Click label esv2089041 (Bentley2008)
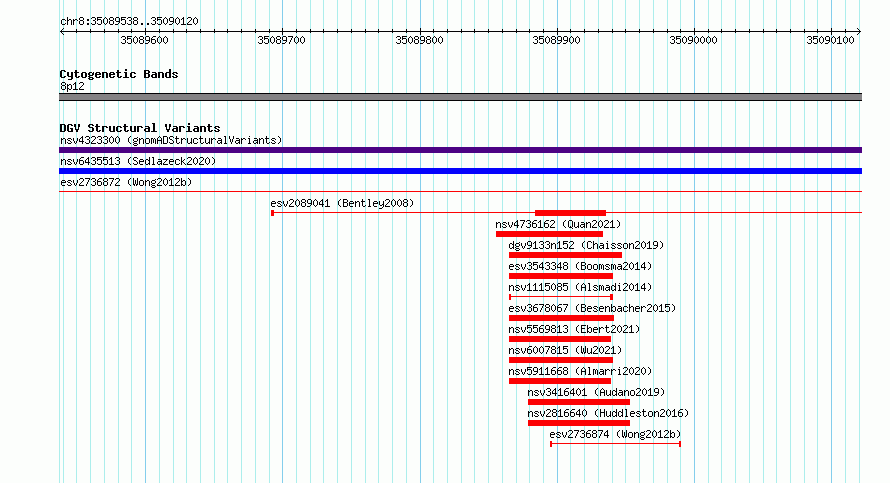Screen dimensions: 890x483 [x=342, y=203]
